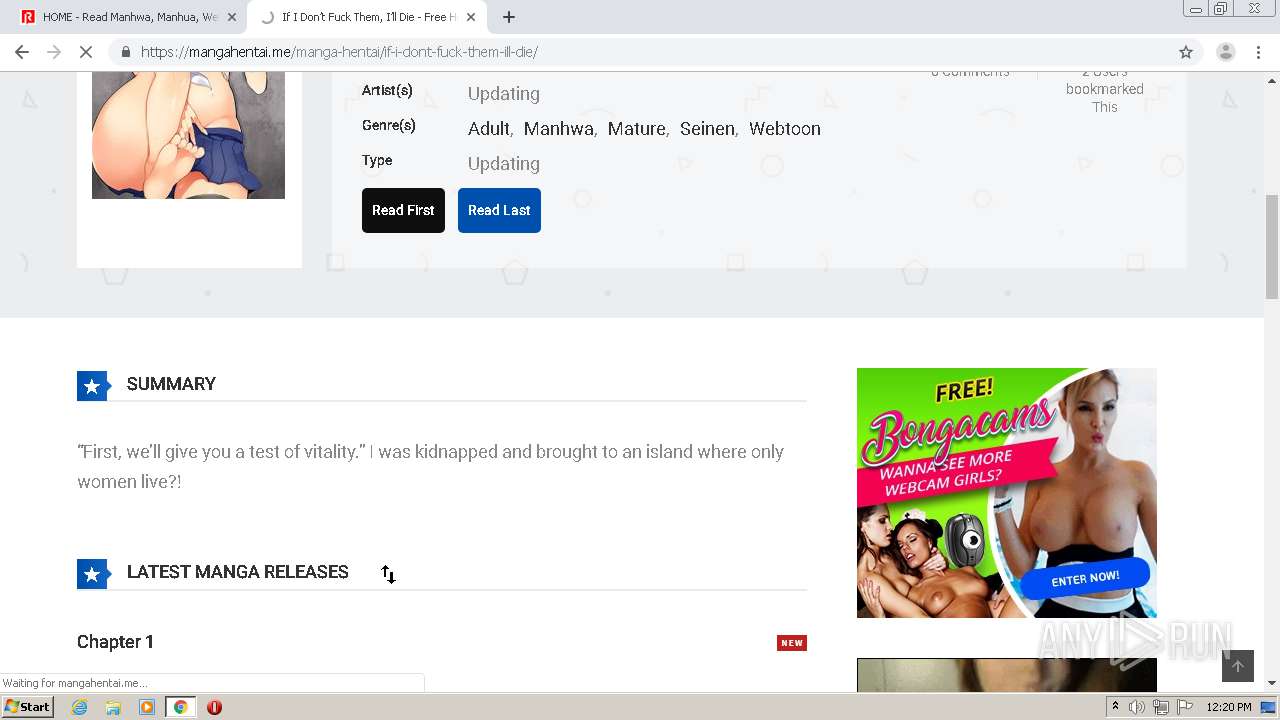The width and height of the screenshot is (1280, 720).
Task: Show hidden system tray icons
Action: (x=1115, y=707)
